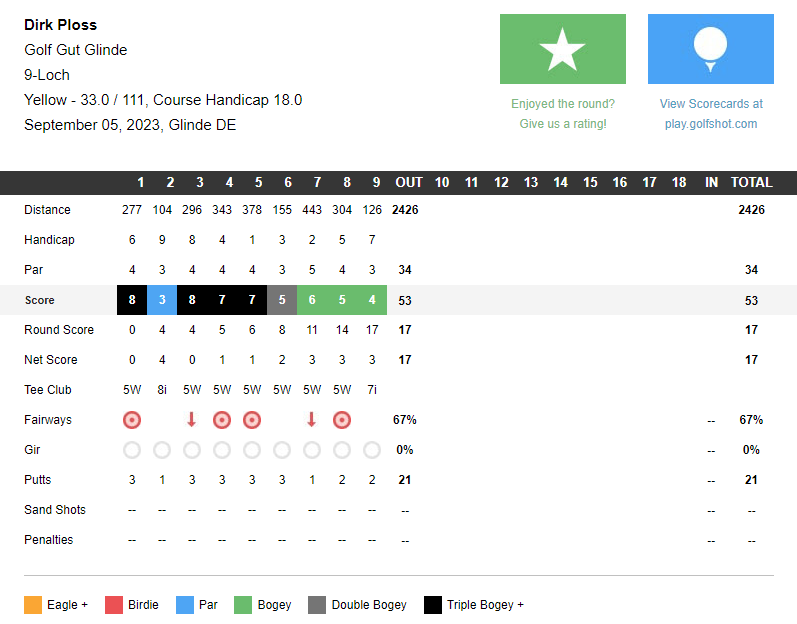Click the fairway miss arrow on hole 3
Screen dimensions: 797x624
point(192,420)
